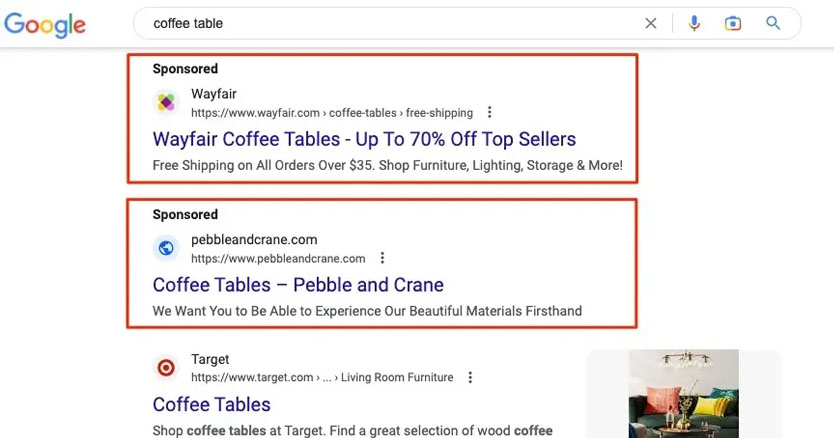This screenshot has height=438, width=834.
Task: Click the Target bullseye favicon
Action: [x=166, y=368]
